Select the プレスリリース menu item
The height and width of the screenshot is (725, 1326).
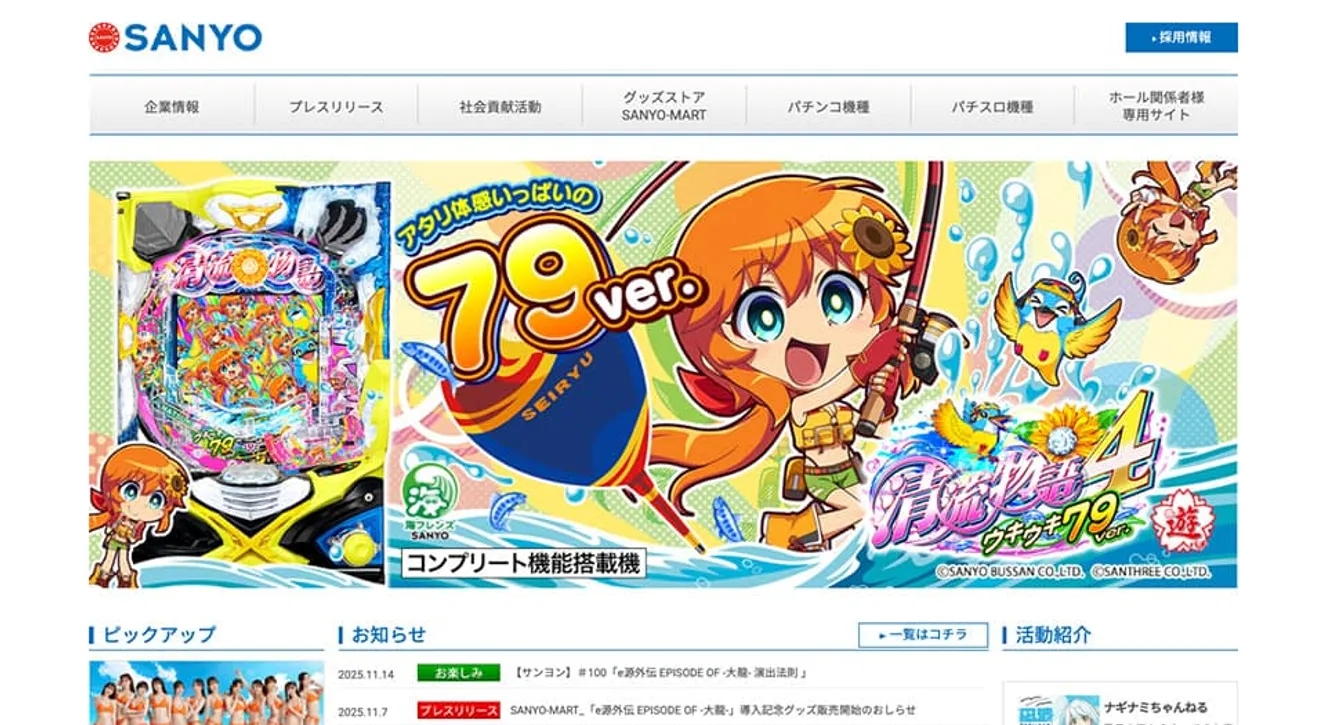[336, 106]
